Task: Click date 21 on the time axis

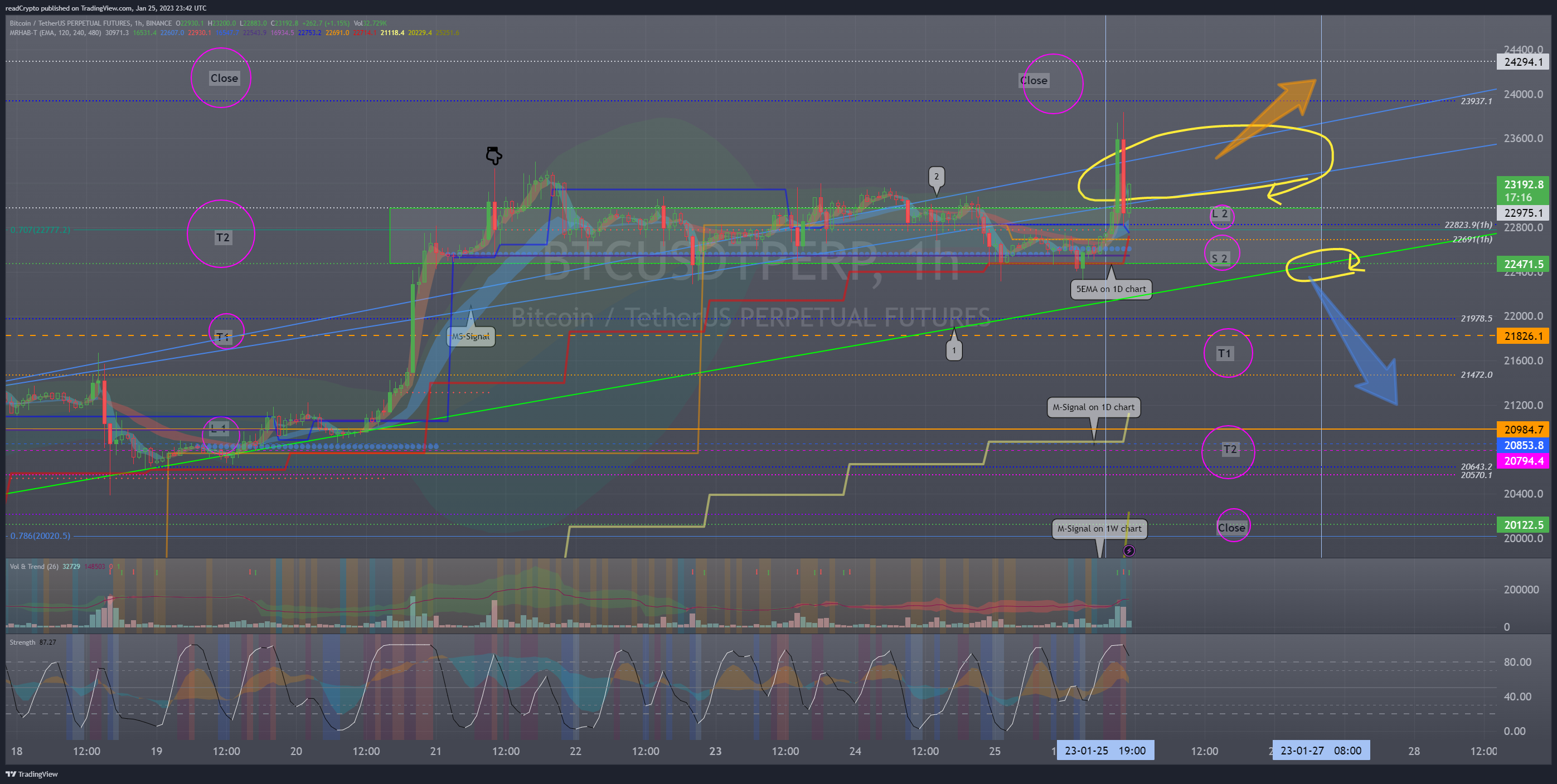Action: click(x=435, y=751)
